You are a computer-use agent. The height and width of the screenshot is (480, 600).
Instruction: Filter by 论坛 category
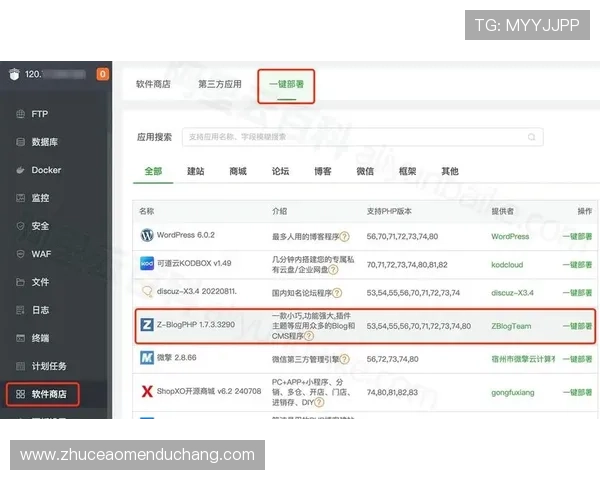pyautogui.click(x=280, y=171)
